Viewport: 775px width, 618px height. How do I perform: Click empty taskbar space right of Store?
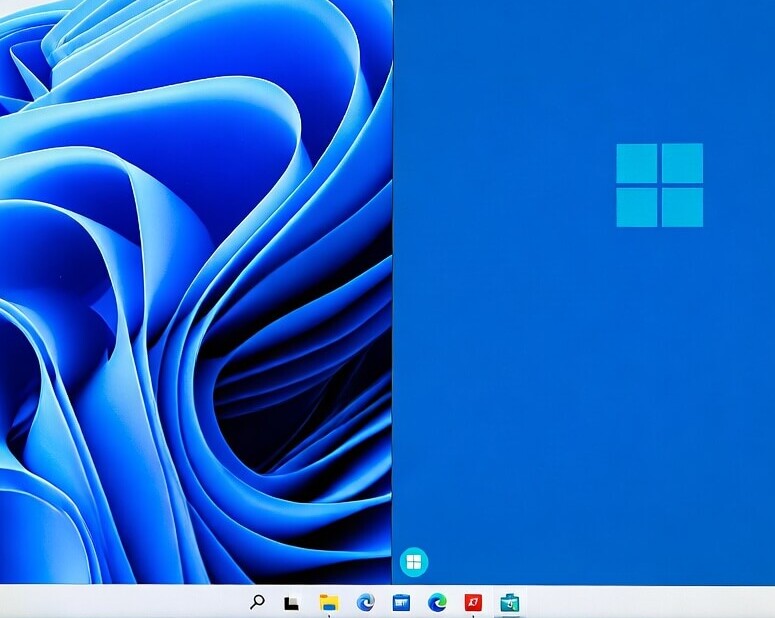[650, 602]
